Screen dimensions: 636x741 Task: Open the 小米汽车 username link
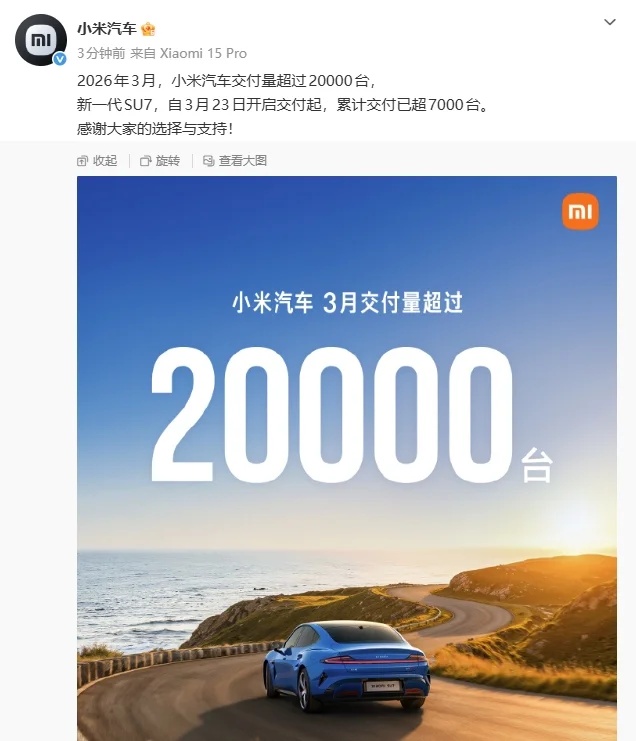pyautogui.click(x=107, y=29)
